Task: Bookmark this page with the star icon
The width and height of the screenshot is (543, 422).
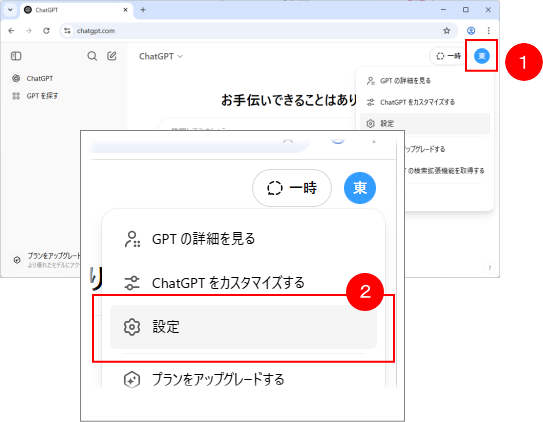Action: (x=447, y=31)
